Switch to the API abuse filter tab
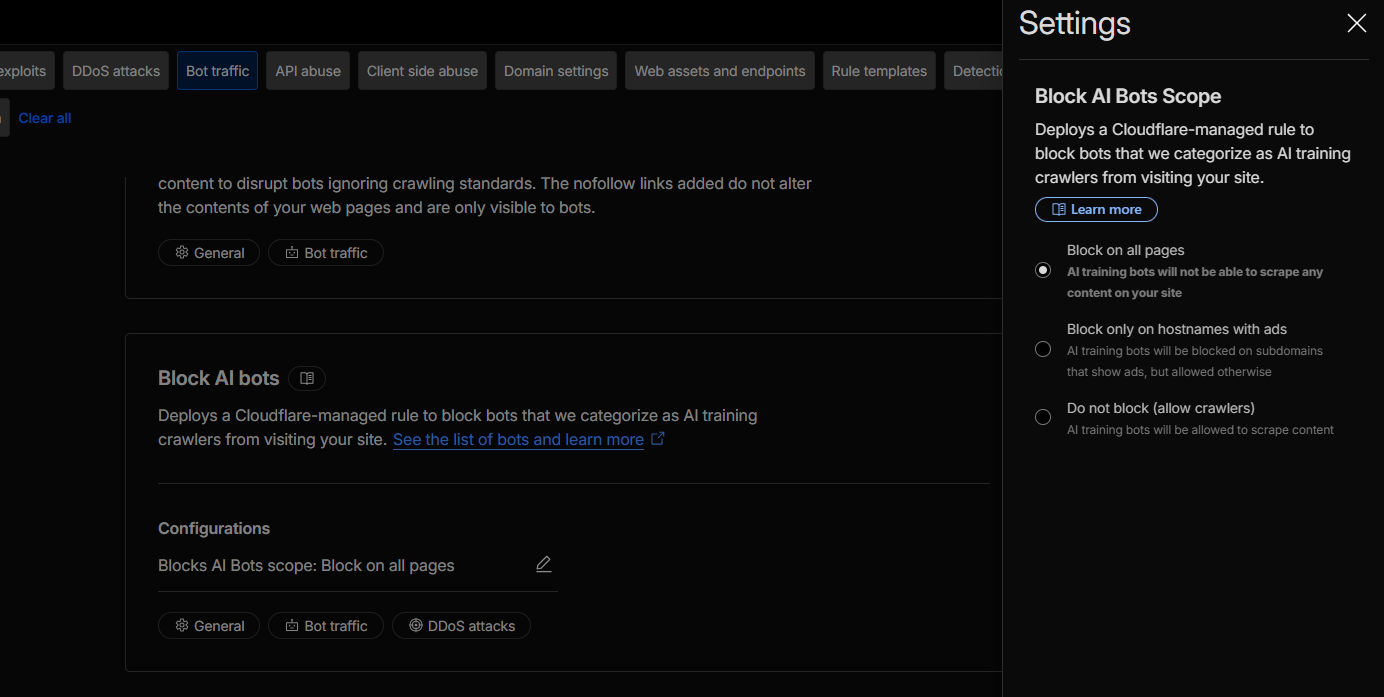The image size is (1384, 697). pyautogui.click(x=308, y=71)
